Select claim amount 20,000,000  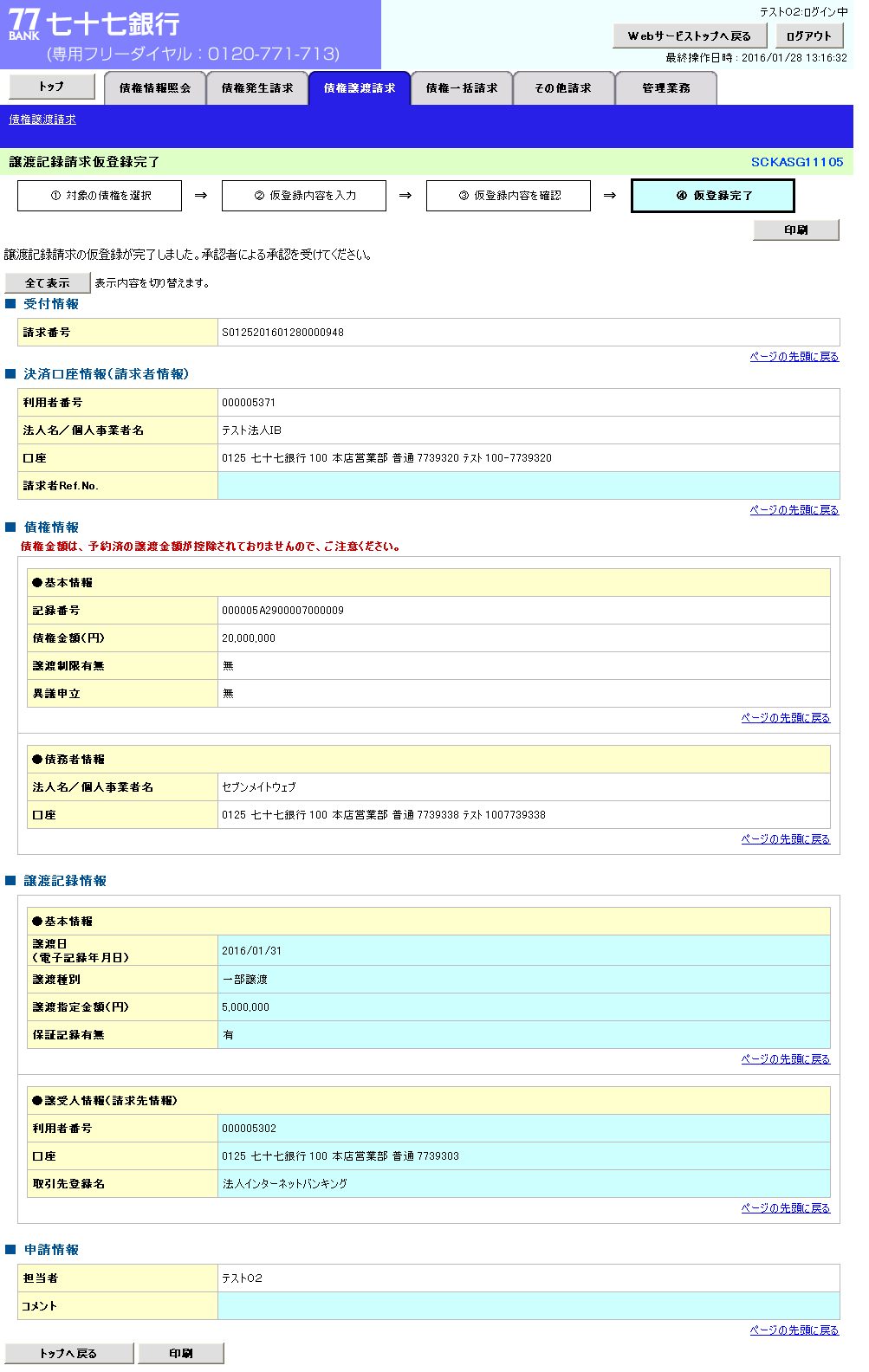coord(249,638)
